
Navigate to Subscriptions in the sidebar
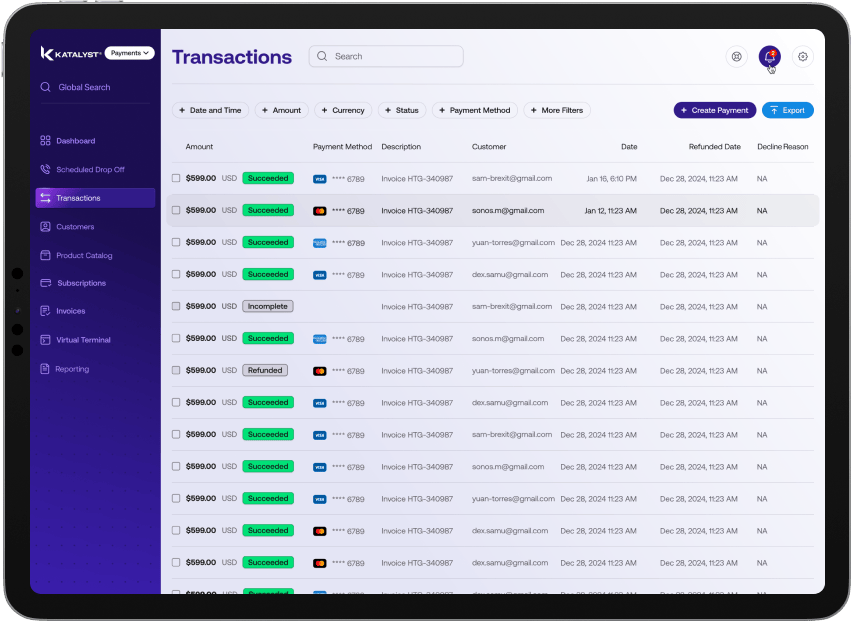tap(80, 283)
